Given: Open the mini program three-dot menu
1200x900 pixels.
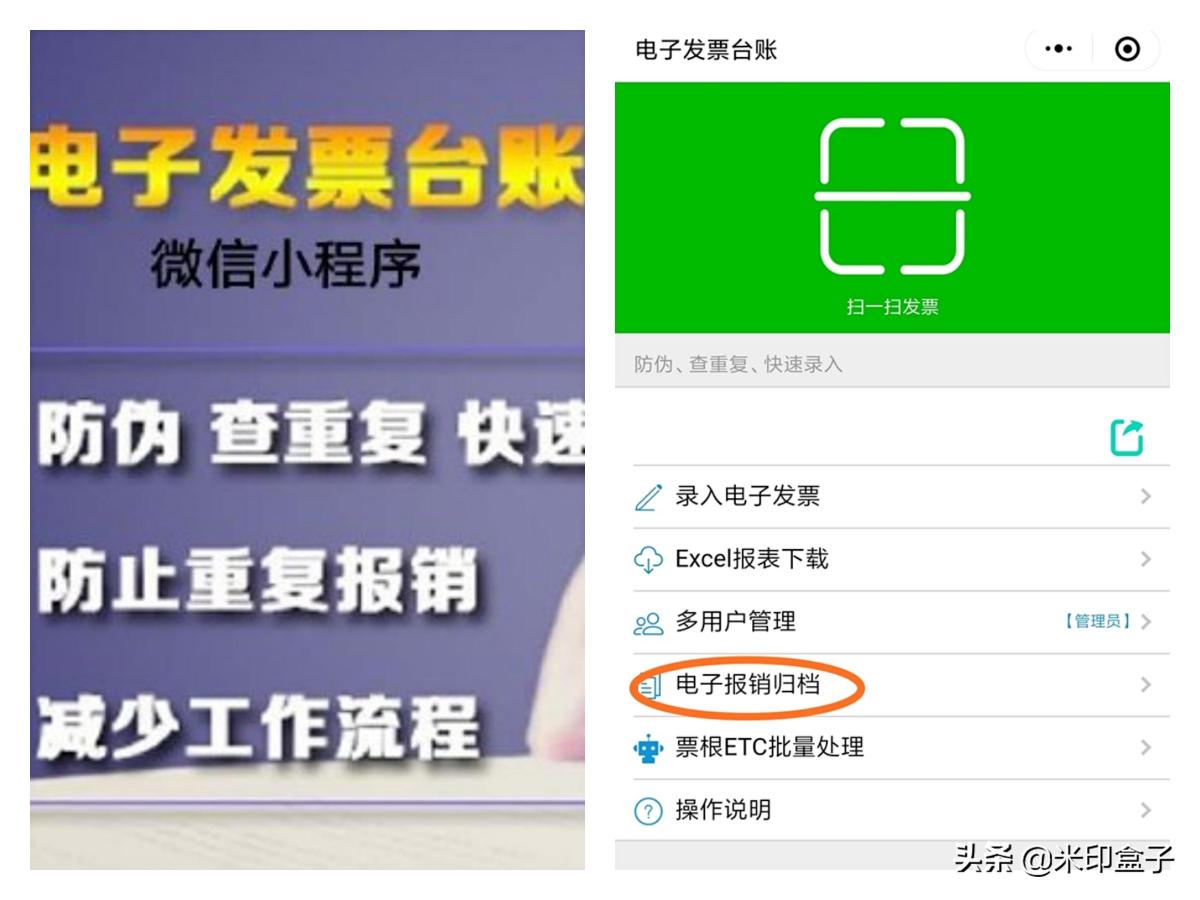Looking at the screenshot, I should [x=1059, y=49].
